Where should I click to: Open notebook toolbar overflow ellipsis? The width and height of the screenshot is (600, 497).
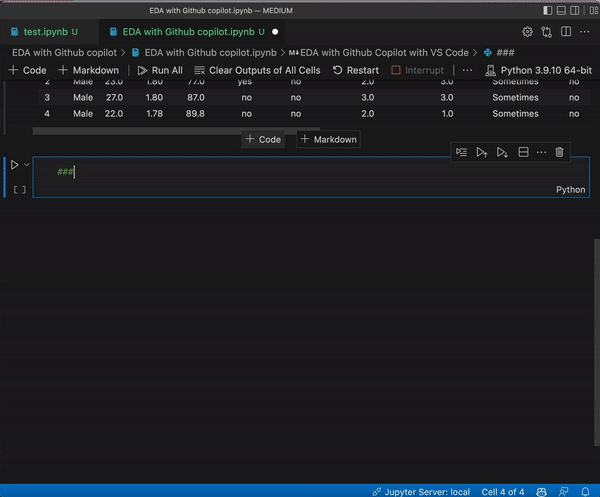(x=467, y=70)
